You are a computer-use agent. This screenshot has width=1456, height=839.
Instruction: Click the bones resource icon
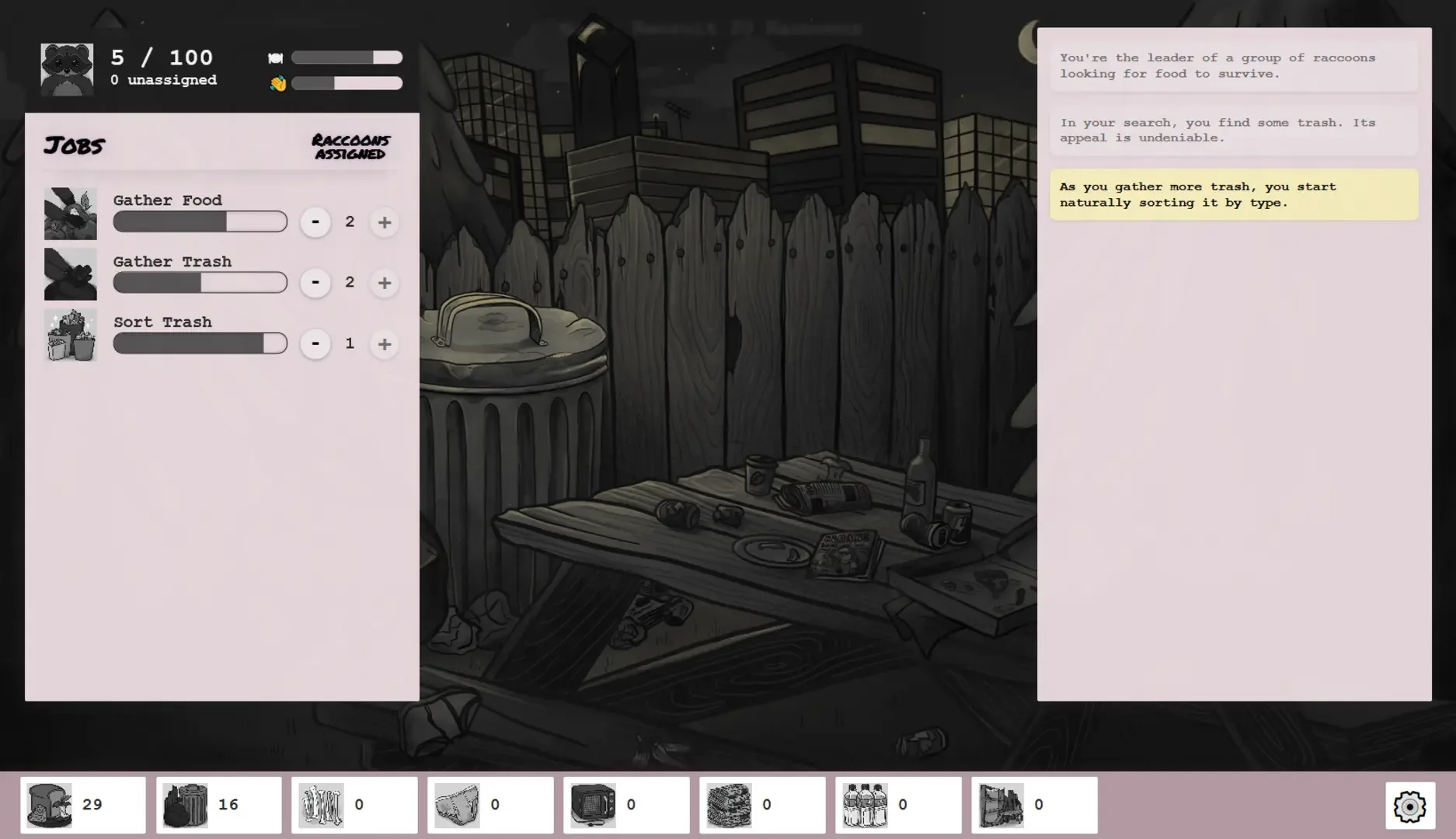tap(321, 805)
